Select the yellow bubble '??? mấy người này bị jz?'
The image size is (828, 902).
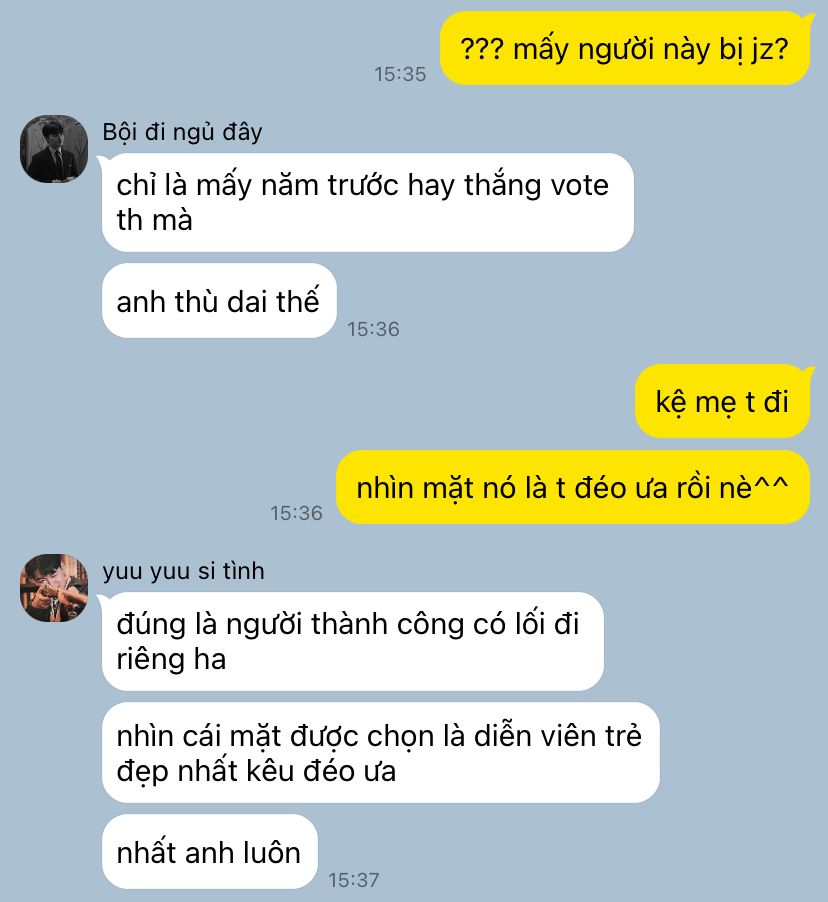625,49
